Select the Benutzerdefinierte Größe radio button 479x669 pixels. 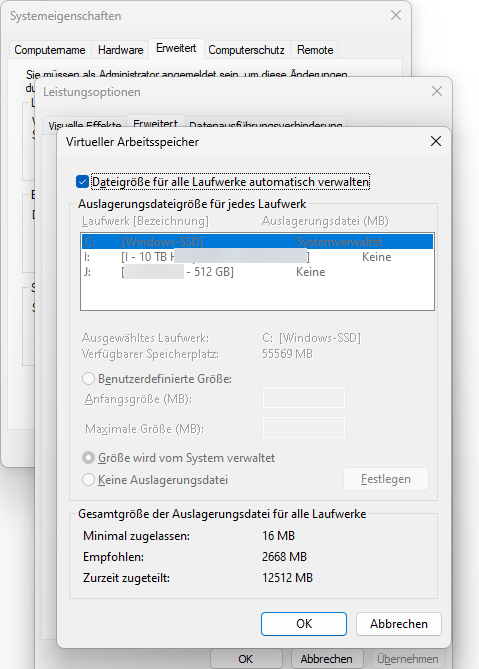88,378
